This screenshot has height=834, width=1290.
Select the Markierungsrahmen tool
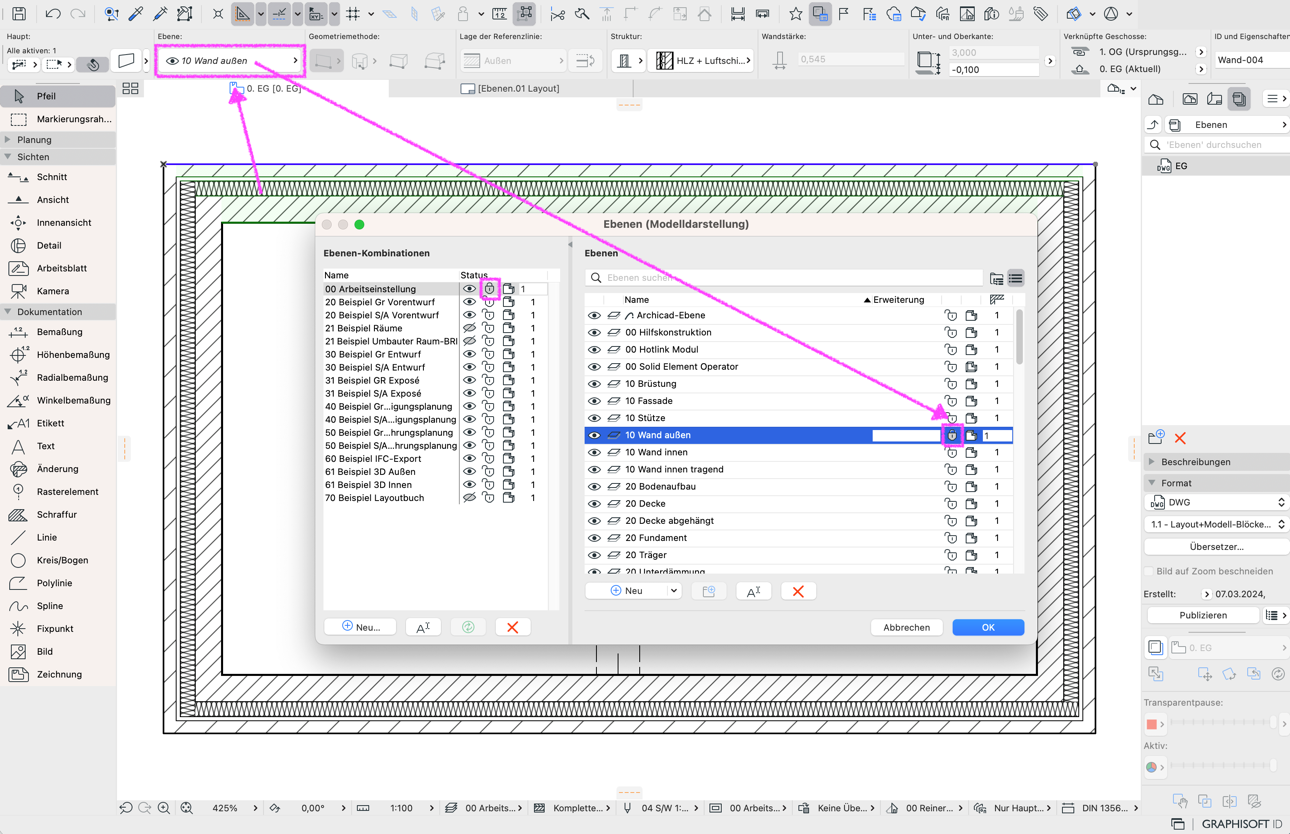[x=58, y=119]
